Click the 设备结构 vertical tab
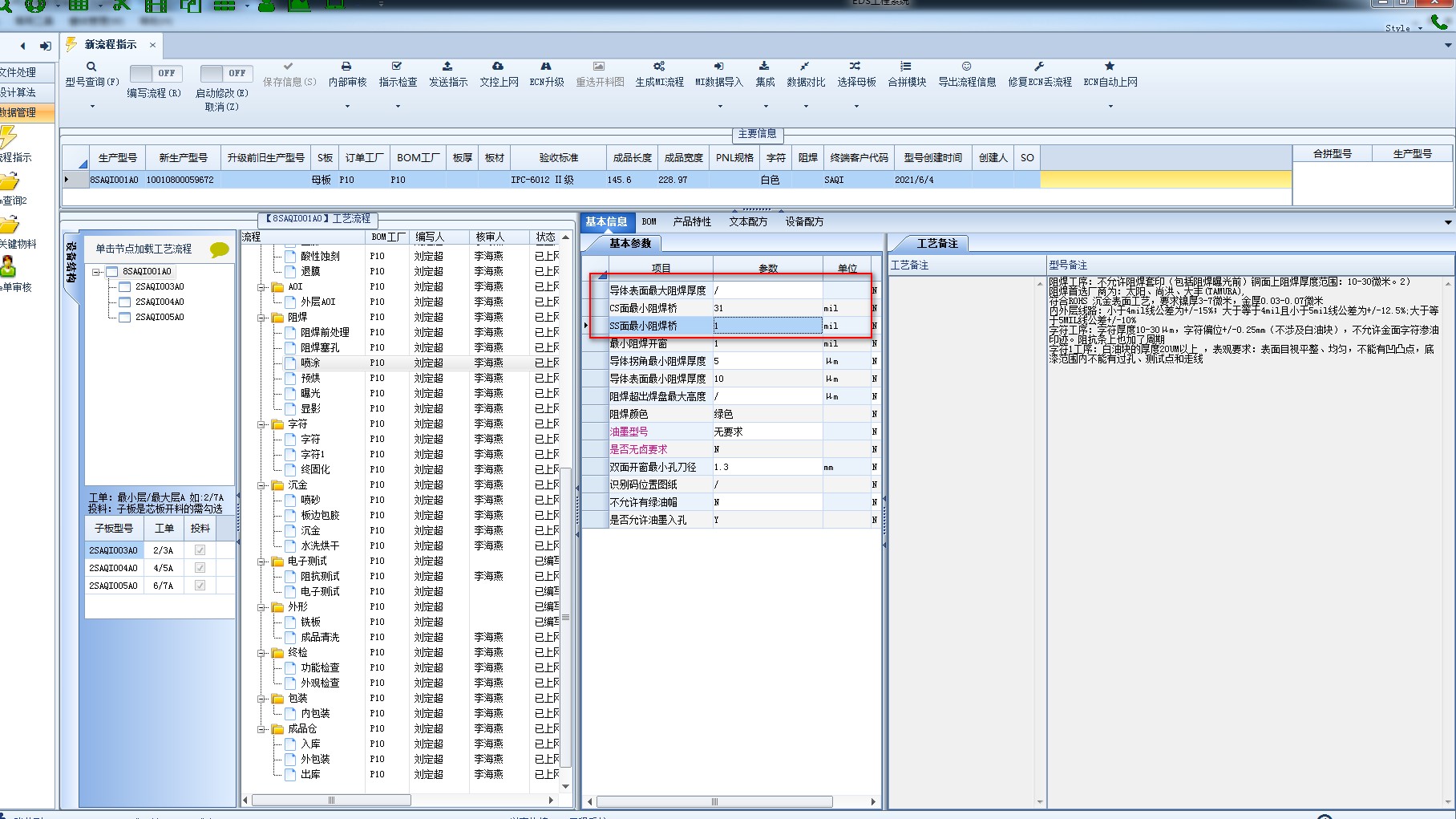1456x819 pixels. point(71,262)
